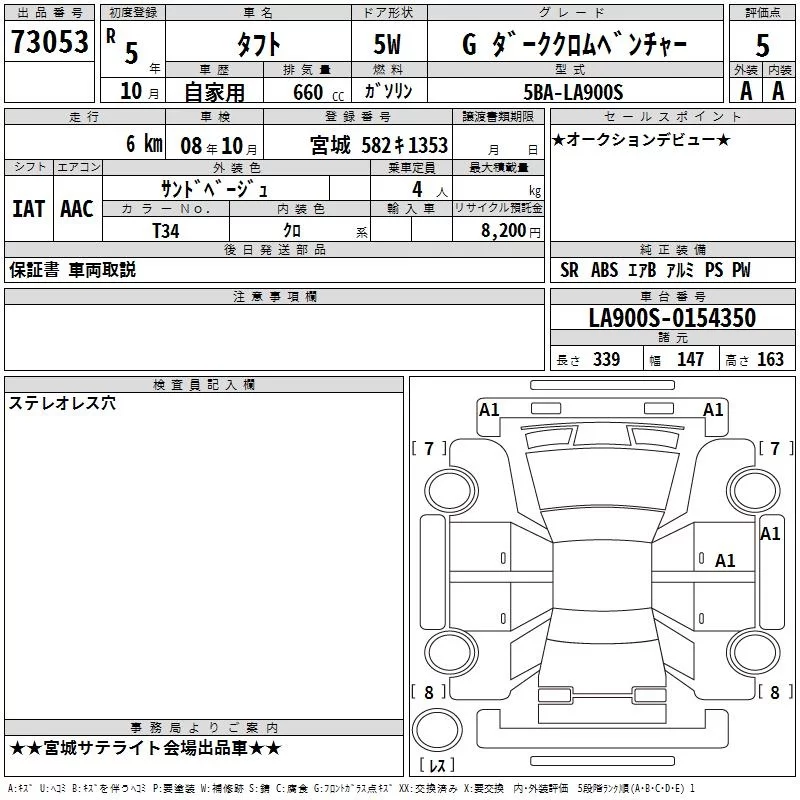Click the PS equipment code
The width and height of the screenshot is (800, 800).
click(714, 270)
